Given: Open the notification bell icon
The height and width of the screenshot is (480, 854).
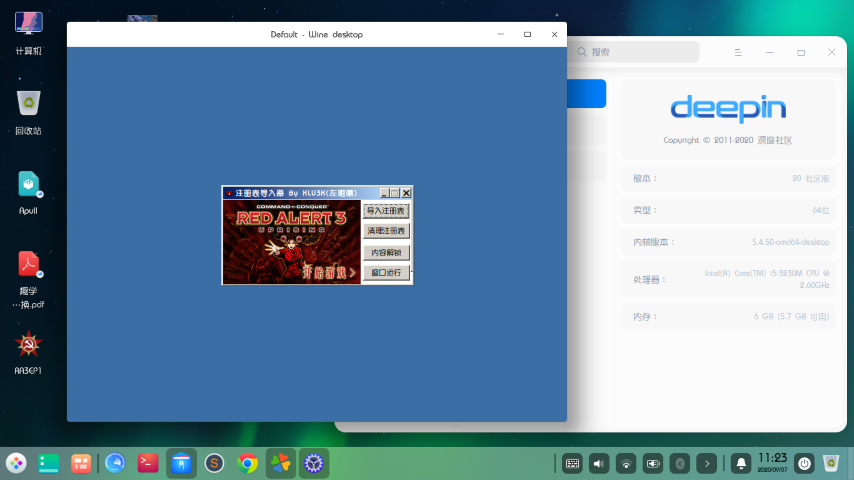Looking at the screenshot, I should [x=741, y=464].
